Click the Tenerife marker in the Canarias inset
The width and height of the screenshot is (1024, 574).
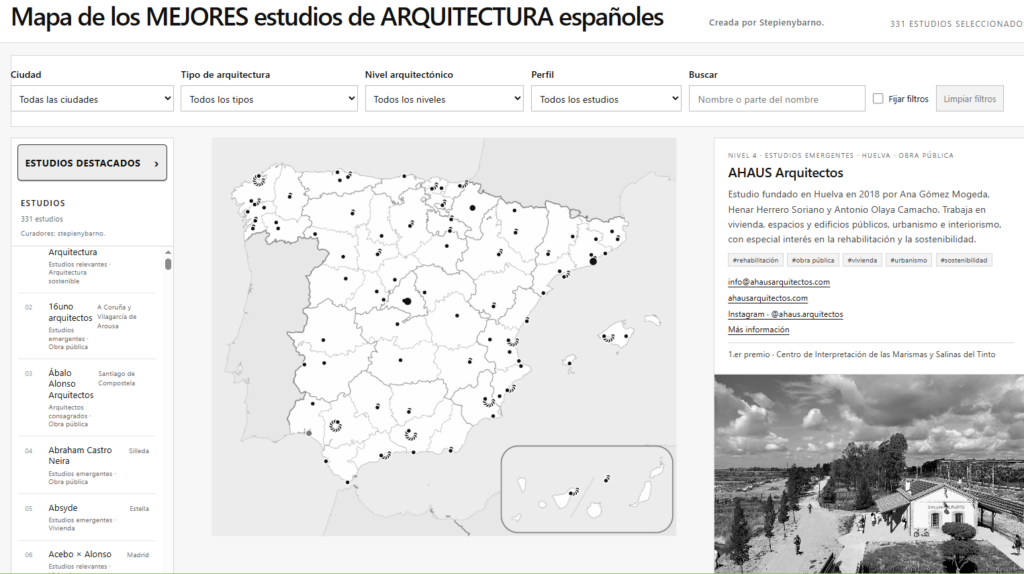(574, 492)
